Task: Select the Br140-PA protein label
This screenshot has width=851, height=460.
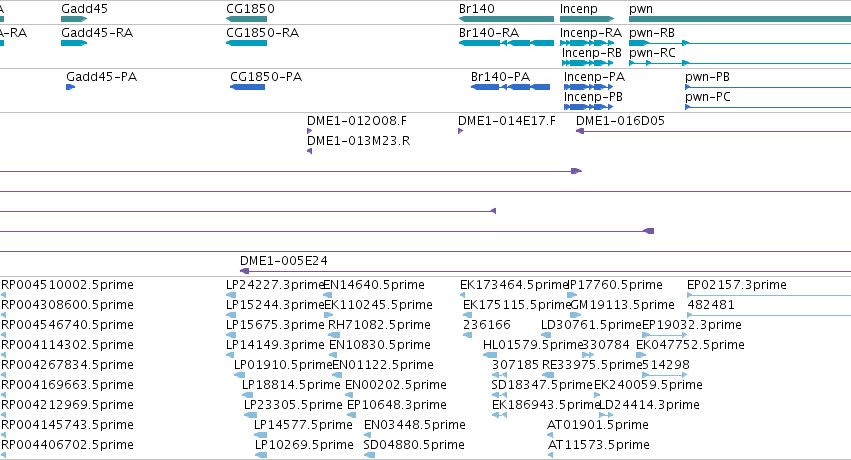Action: pos(500,77)
